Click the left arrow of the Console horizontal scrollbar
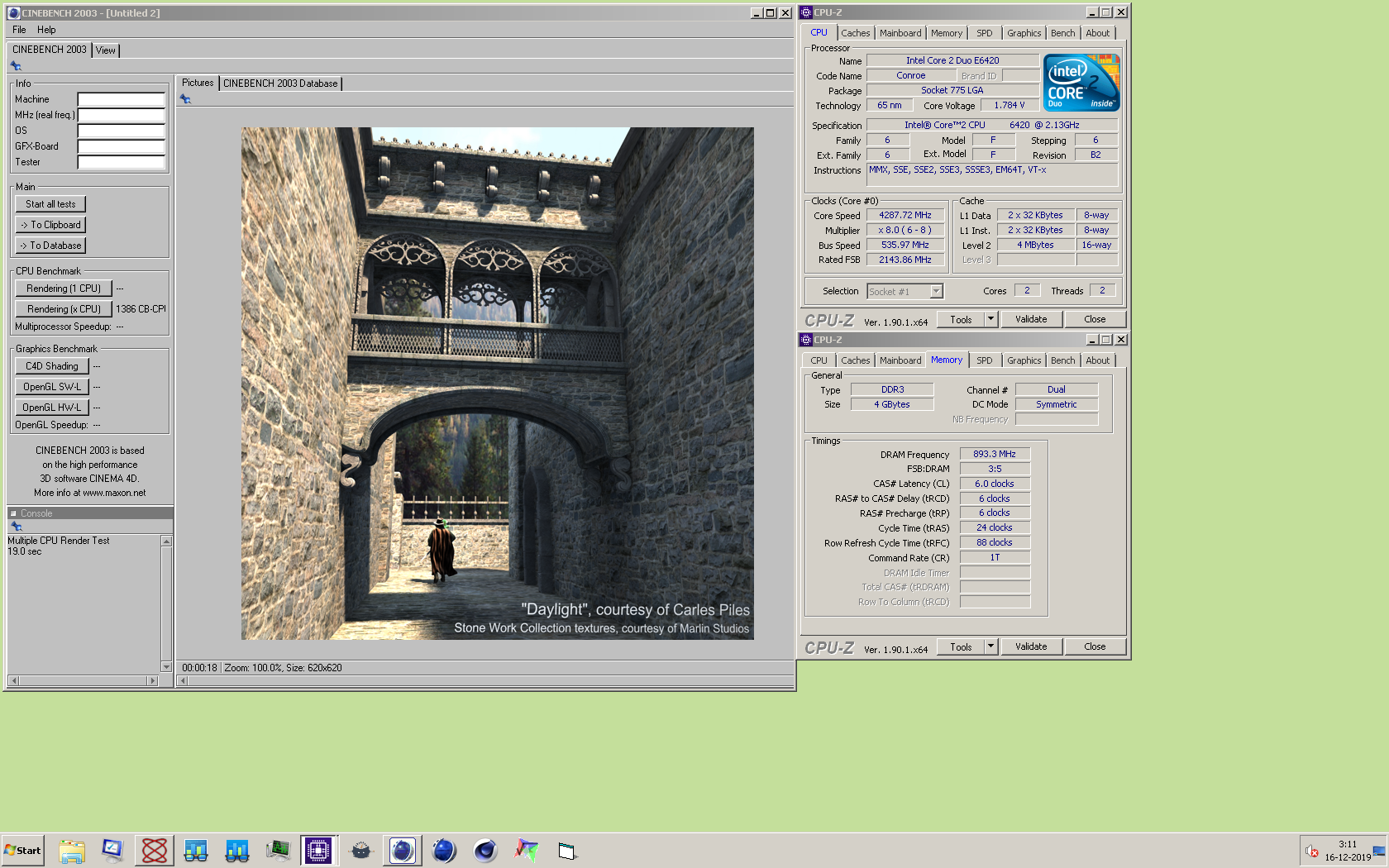The height and width of the screenshot is (868, 1389). [13, 680]
